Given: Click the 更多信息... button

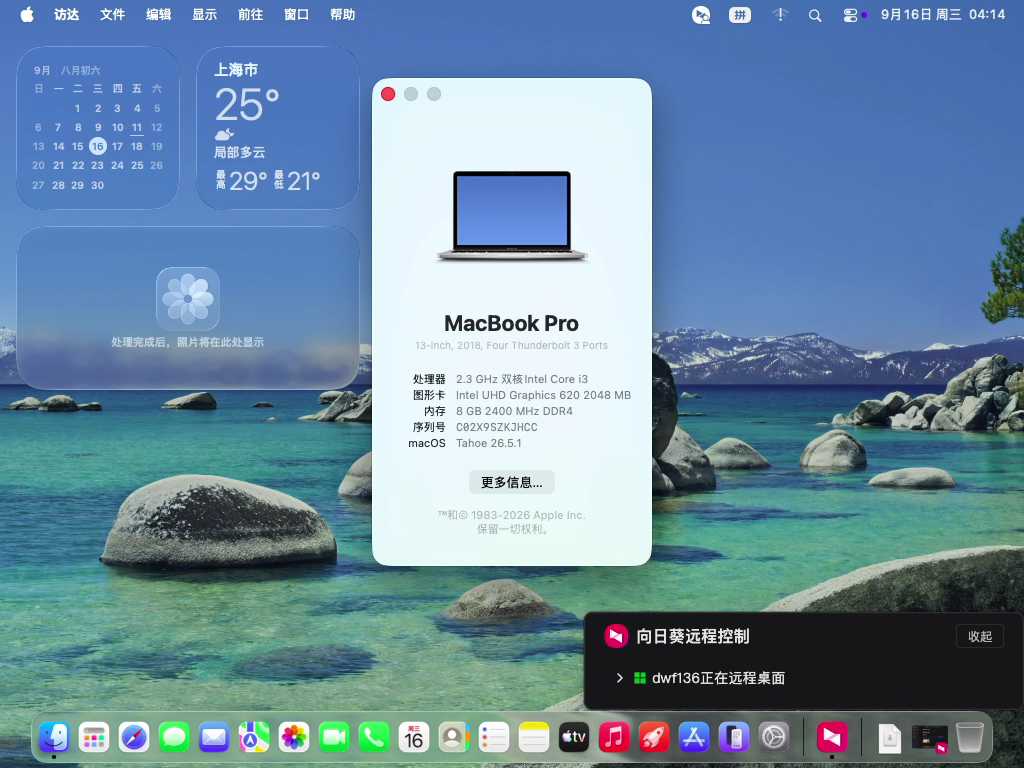Looking at the screenshot, I should coord(511,483).
